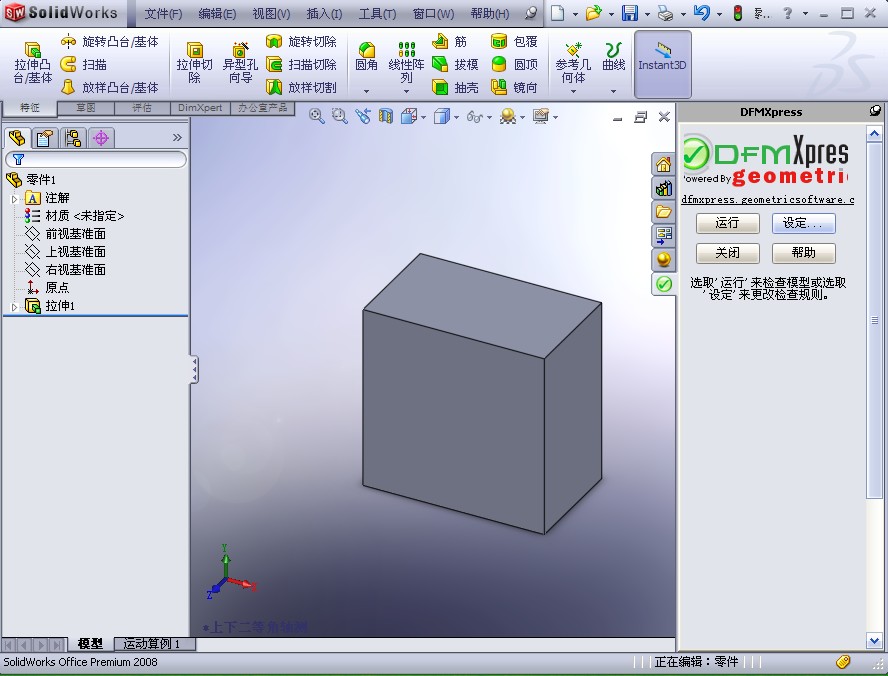Image resolution: width=888 pixels, height=676 pixels.
Task: Toggle the Instant3D button
Action: tap(663, 64)
